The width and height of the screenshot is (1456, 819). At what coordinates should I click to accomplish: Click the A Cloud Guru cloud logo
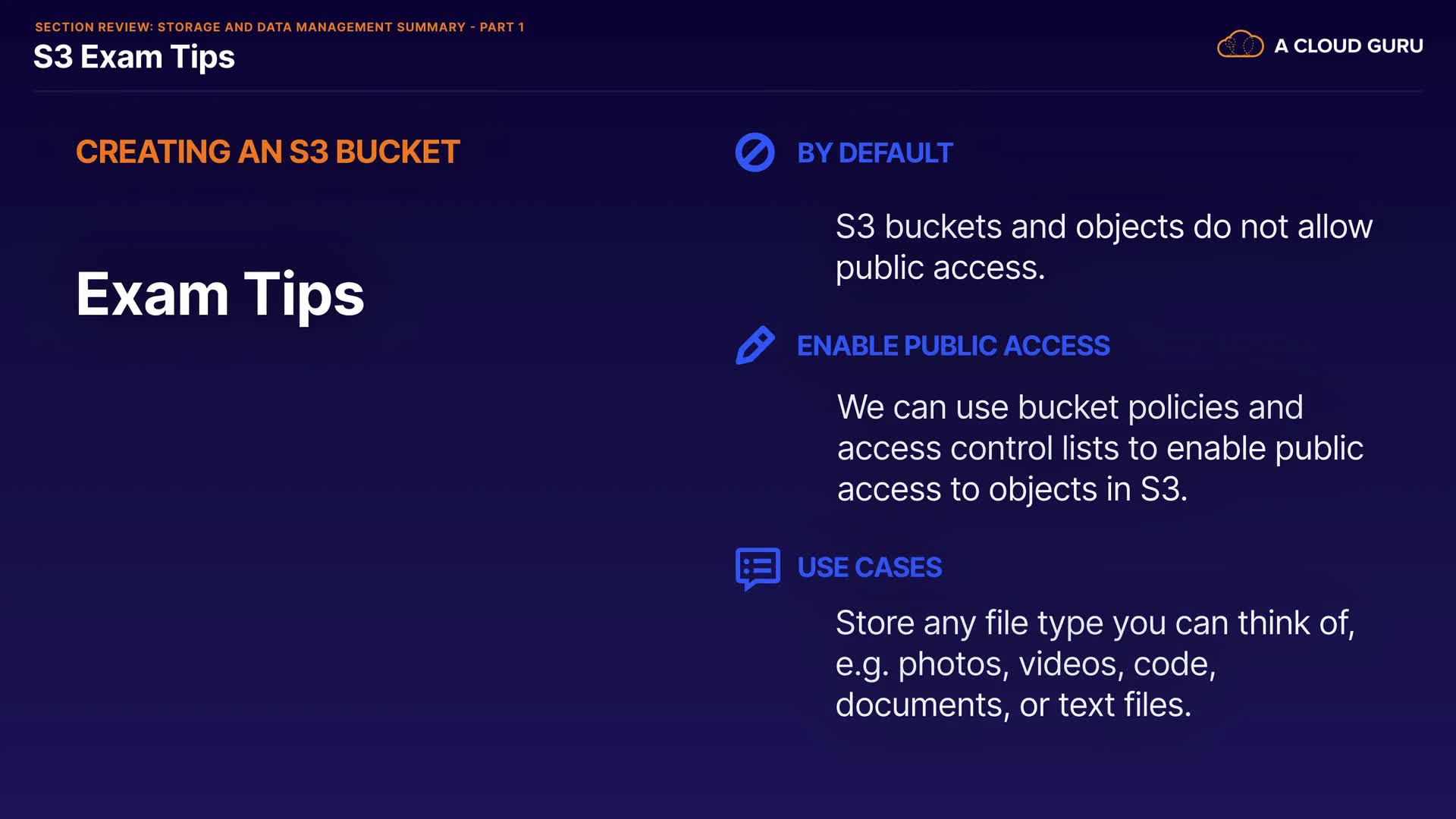1240,45
